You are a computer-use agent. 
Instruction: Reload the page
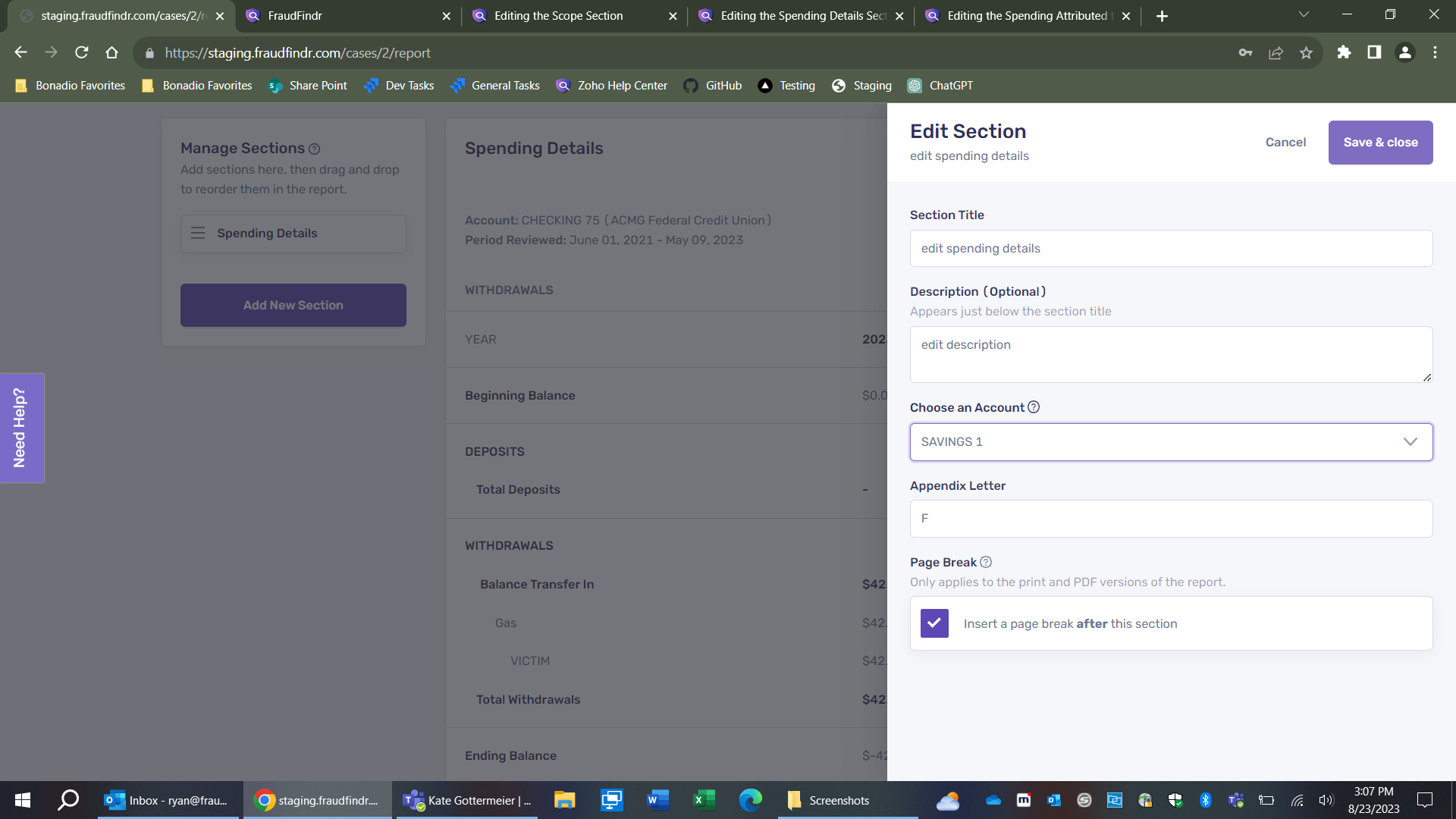point(82,52)
